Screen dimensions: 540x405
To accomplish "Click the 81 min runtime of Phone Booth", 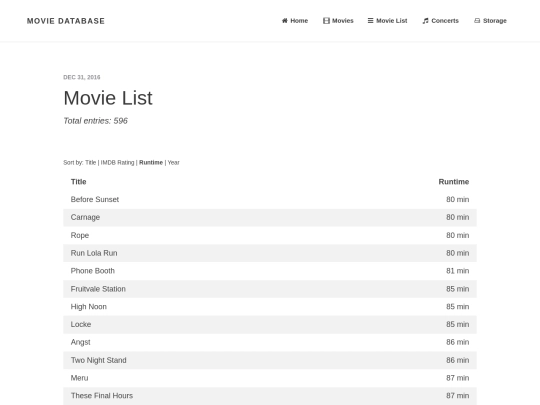I will (457, 271).
